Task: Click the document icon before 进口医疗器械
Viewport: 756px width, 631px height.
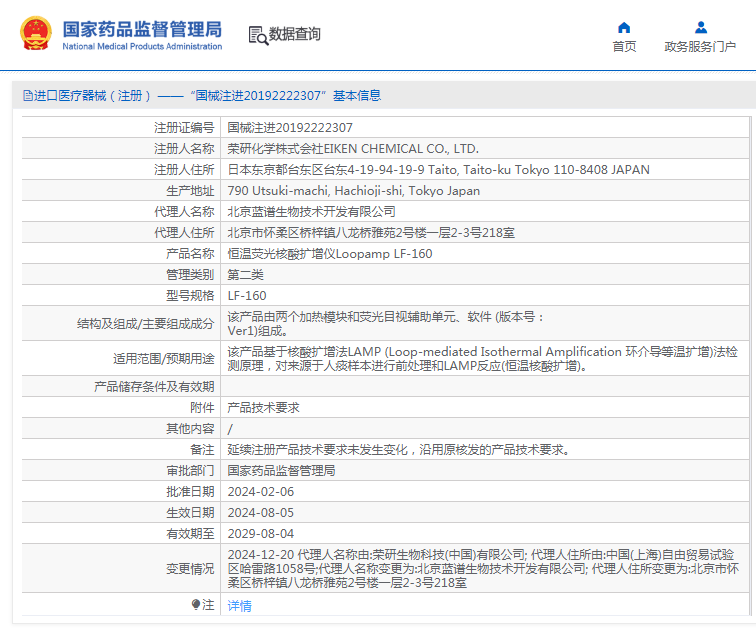Action: point(28,95)
